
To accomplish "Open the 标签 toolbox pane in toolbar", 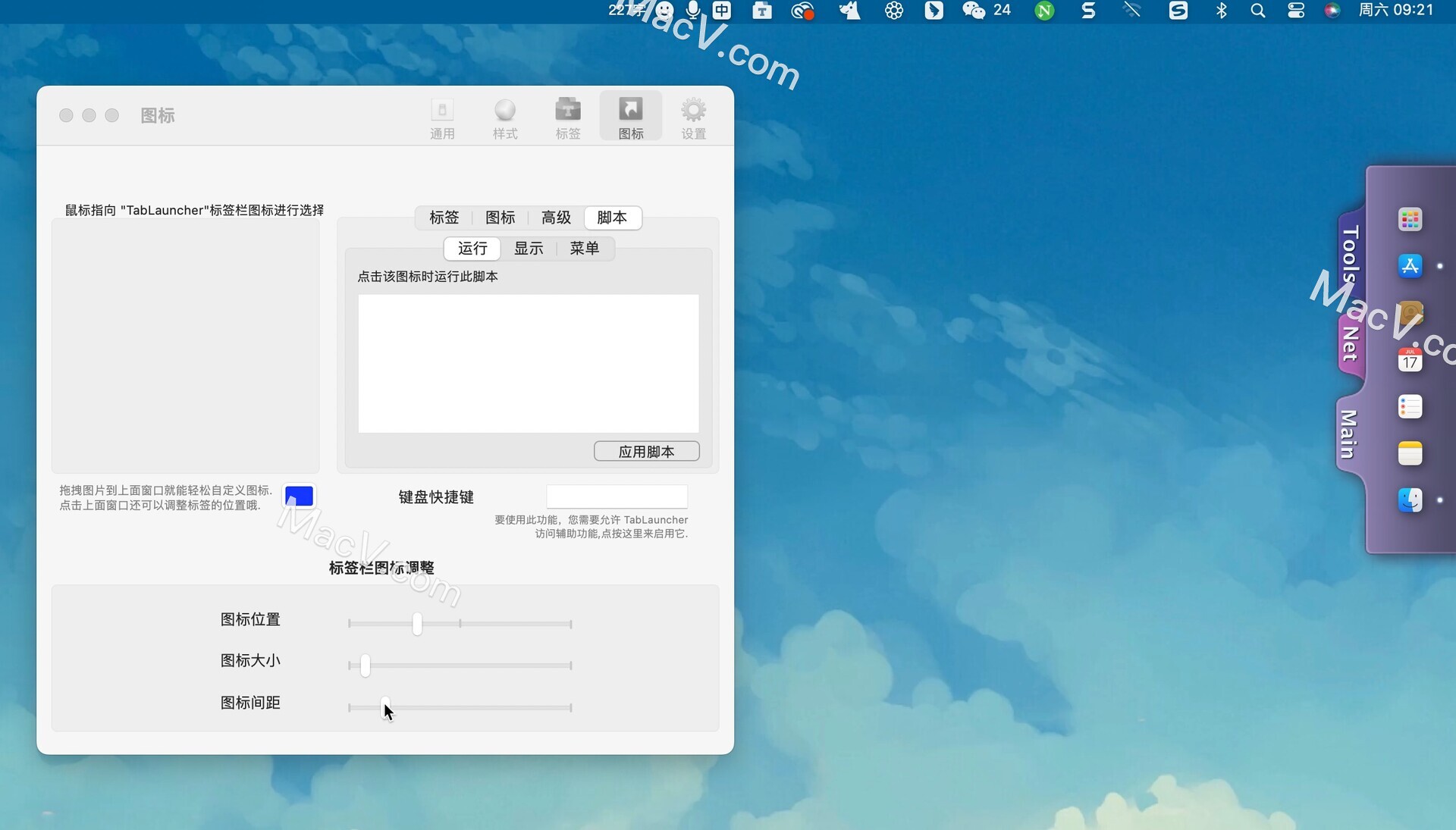I will 568,117.
